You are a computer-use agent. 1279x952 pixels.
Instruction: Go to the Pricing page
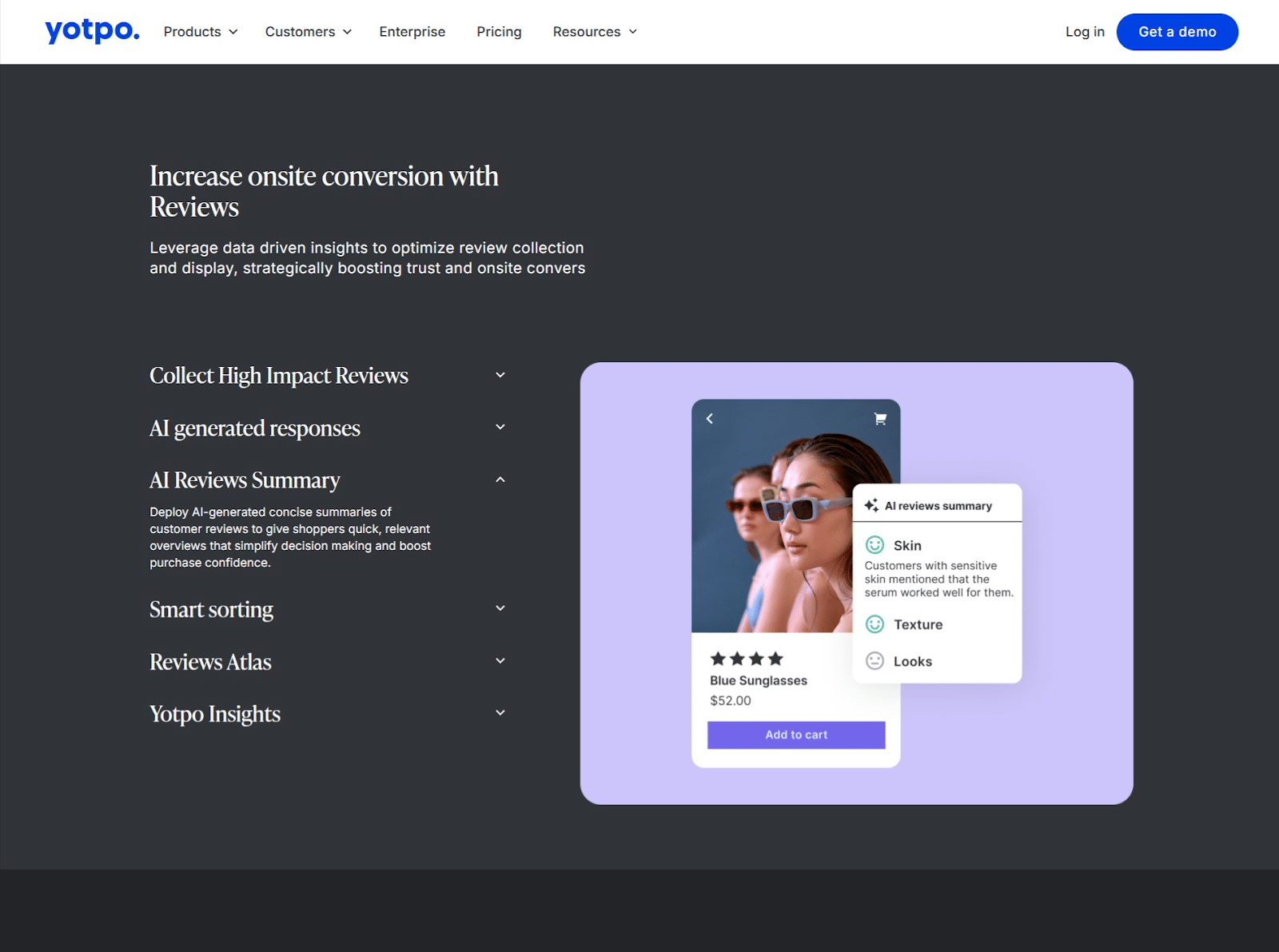(499, 32)
